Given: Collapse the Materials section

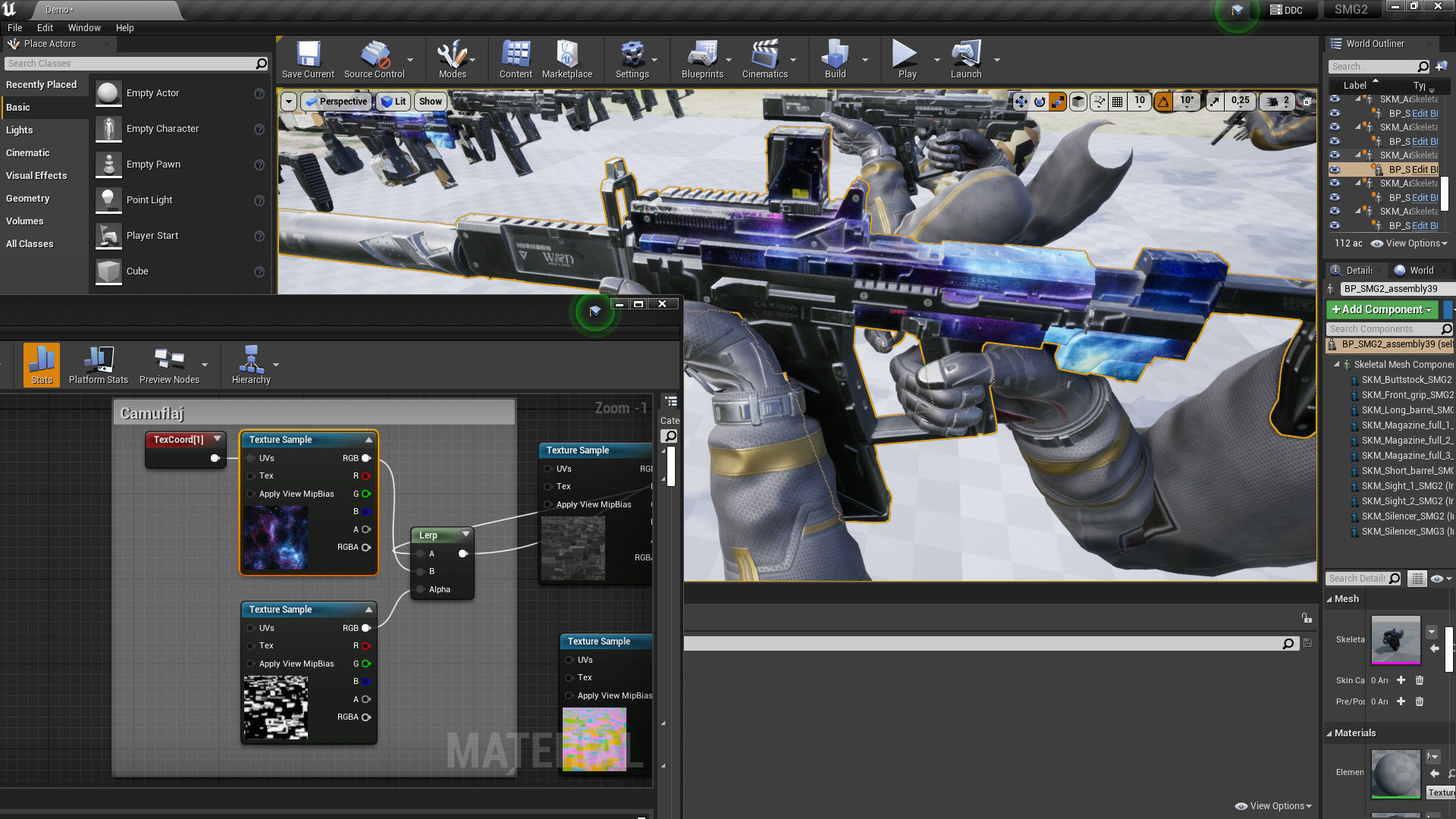Looking at the screenshot, I should (1329, 733).
